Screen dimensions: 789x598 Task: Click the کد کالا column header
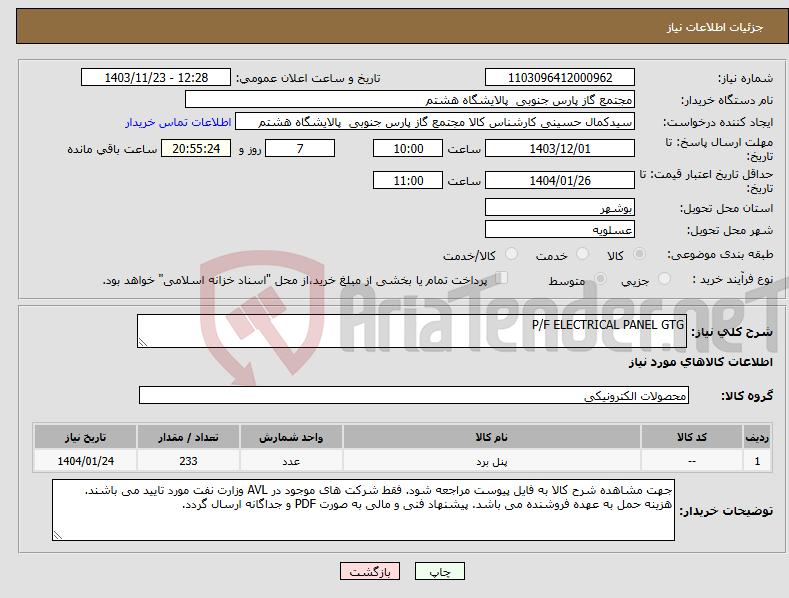[692, 437]
